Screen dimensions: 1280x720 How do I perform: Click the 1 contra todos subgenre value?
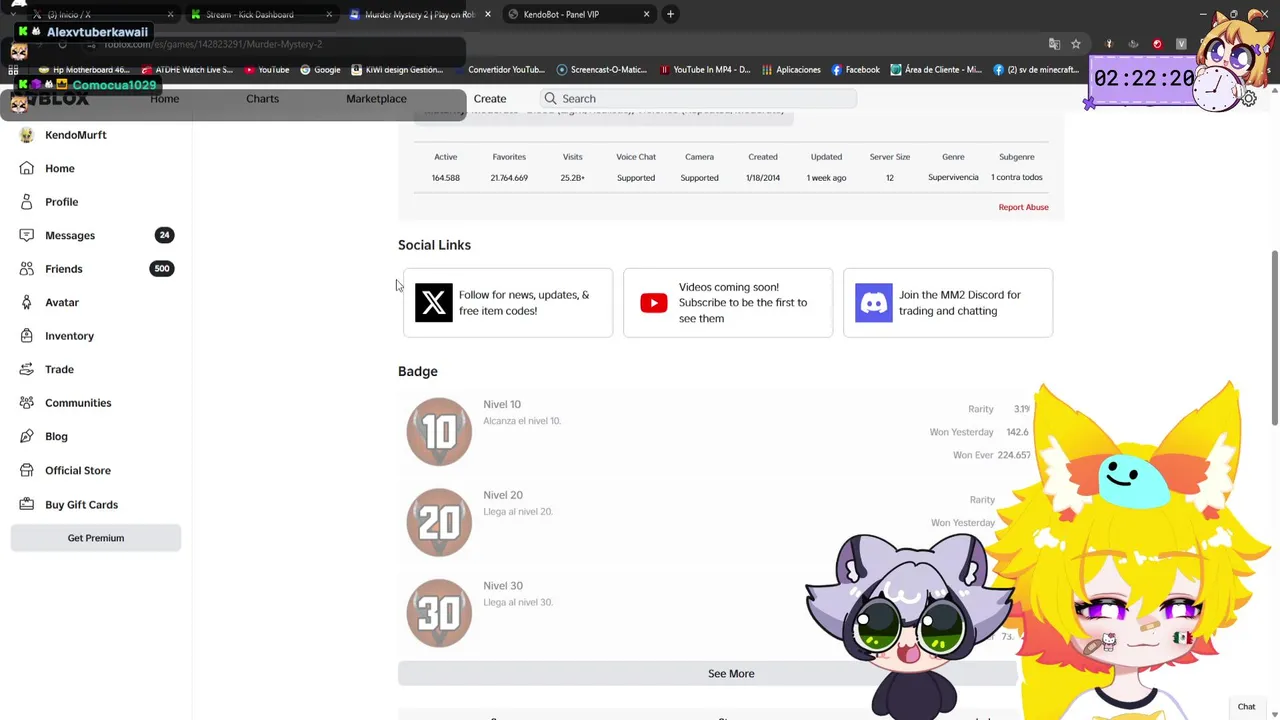tap(1017, 178)
